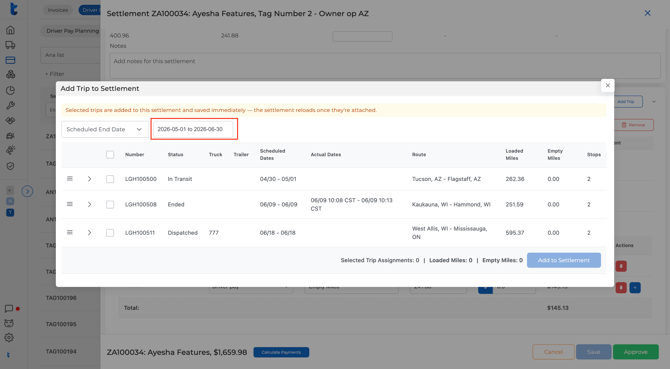Click the TAG100196 row in the list

click(x=61, y=298)
